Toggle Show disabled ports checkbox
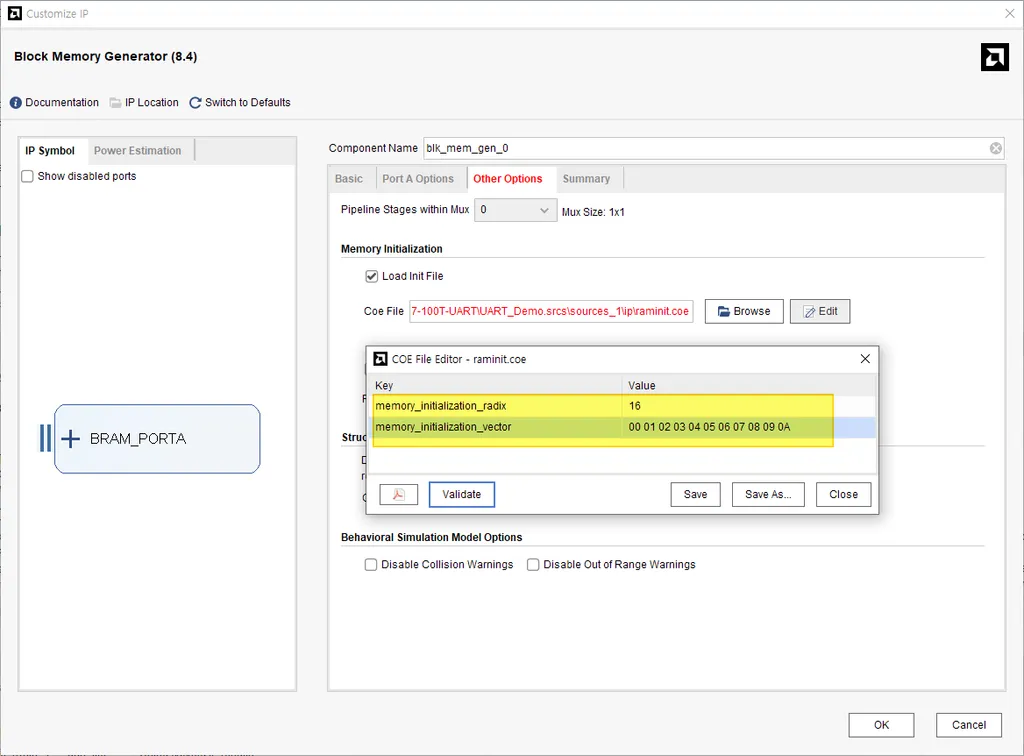Screen dimensions: 1024x756 pyautogui.click(x=27, y=176)
